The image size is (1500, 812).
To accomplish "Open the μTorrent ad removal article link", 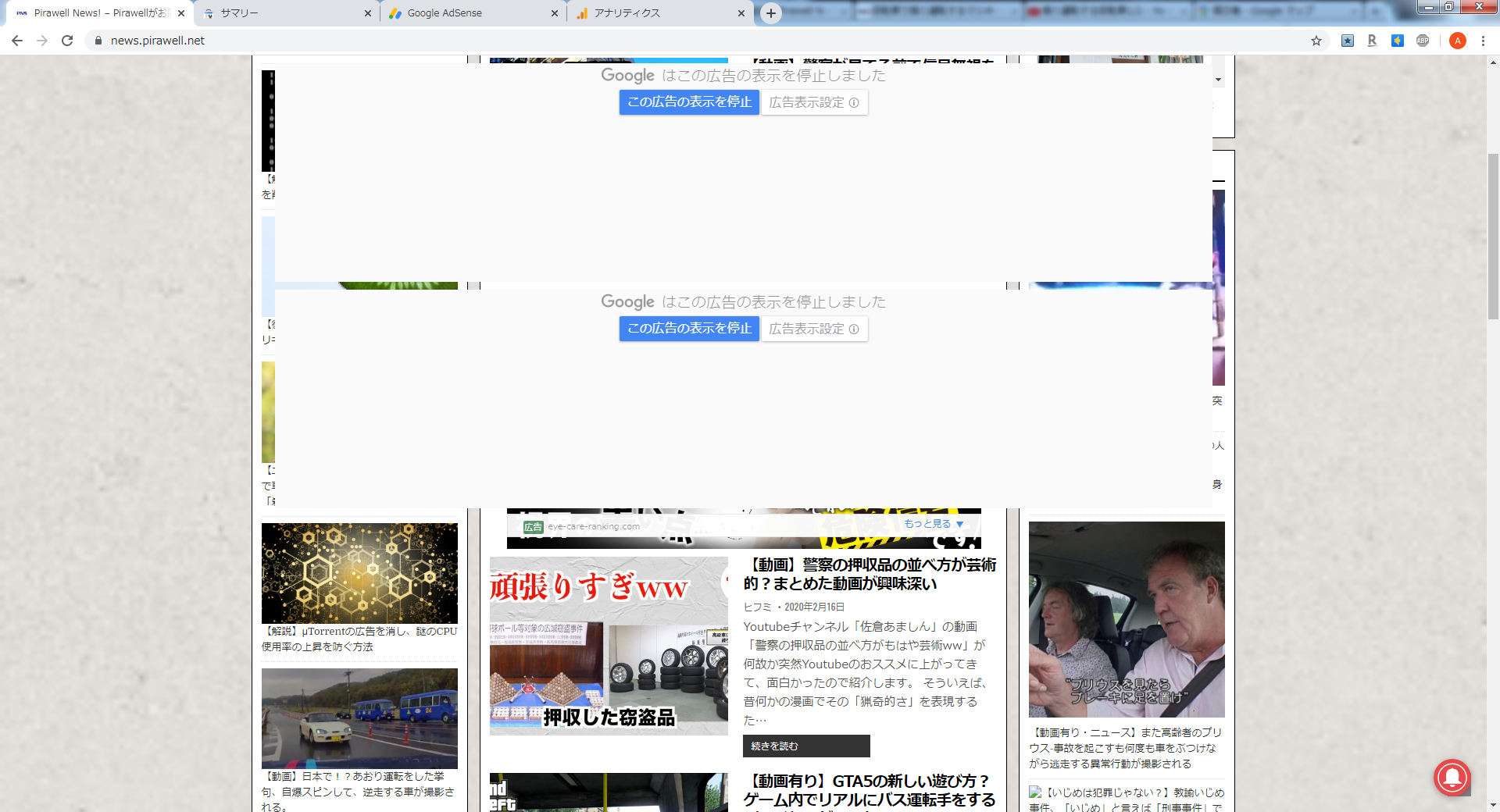I will click(359, 639).
